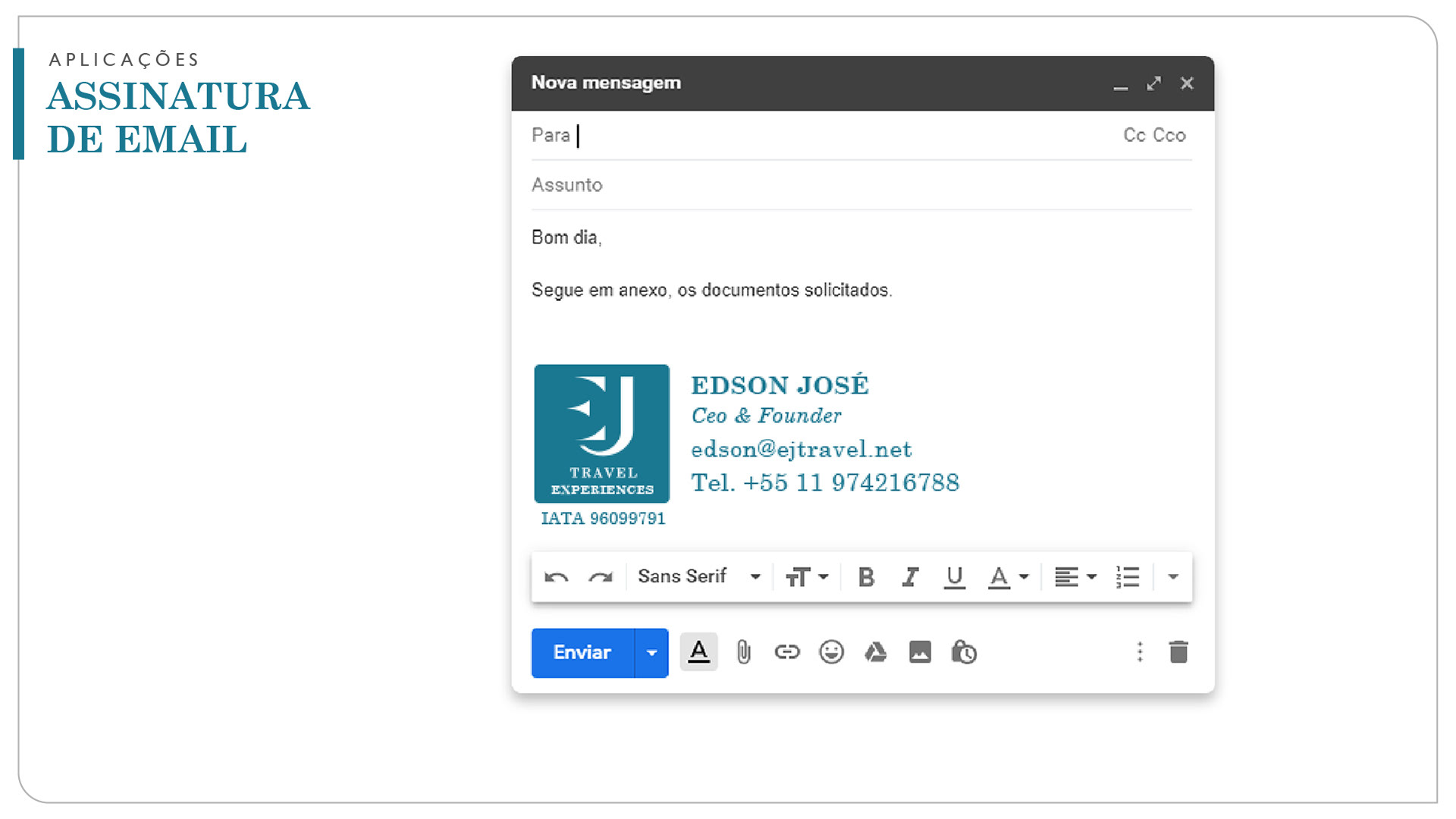
Task: Click the Assunto subject field
Action: tap(861, 185)
